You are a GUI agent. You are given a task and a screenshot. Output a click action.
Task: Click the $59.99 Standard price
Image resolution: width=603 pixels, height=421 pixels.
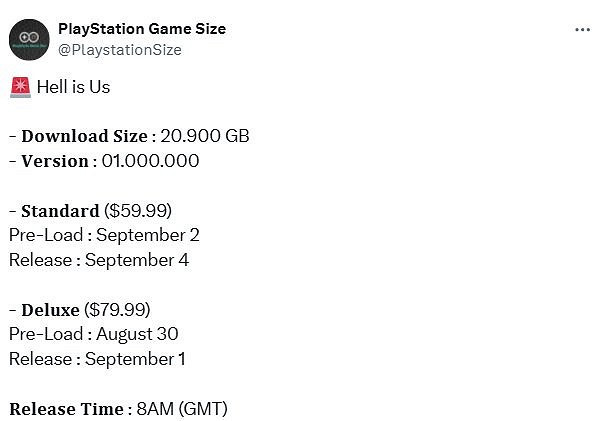click(x=138, y=210)
